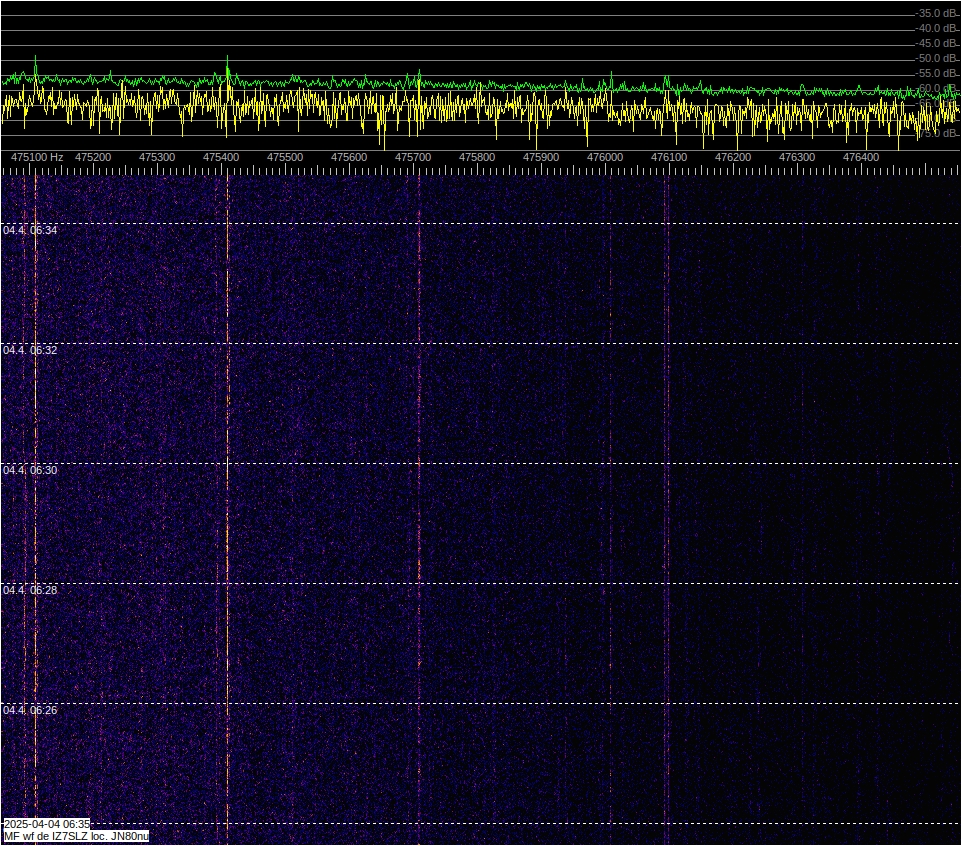Screen dimensions: 962x846
Task: Click the -35.0 dB scale label
Action: (x=937, y=13)
